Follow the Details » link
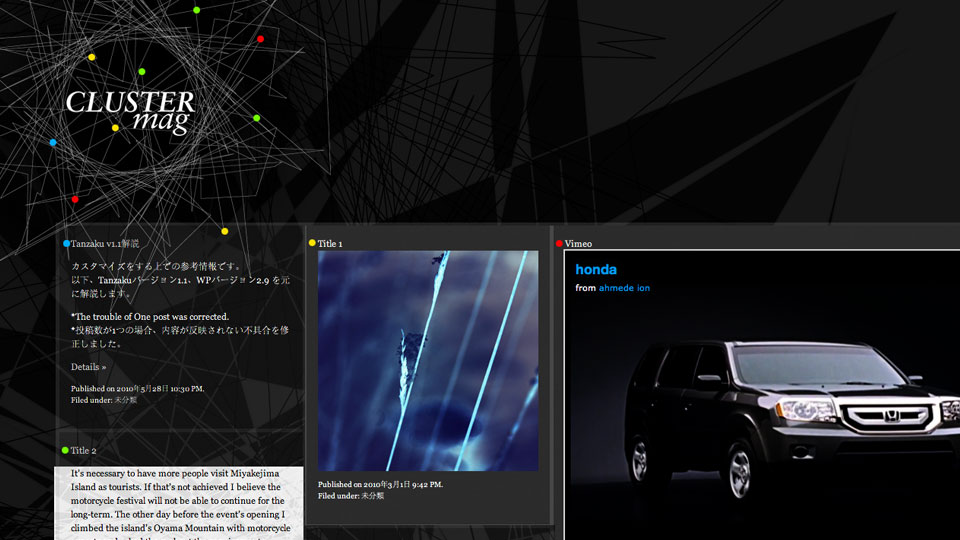The image size is (960, 540). coord(88,367)
